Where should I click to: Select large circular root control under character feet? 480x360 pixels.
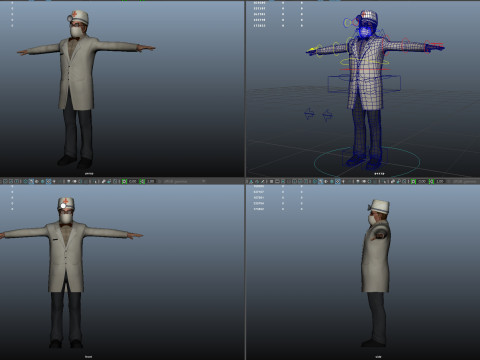(x=367, y=162)
